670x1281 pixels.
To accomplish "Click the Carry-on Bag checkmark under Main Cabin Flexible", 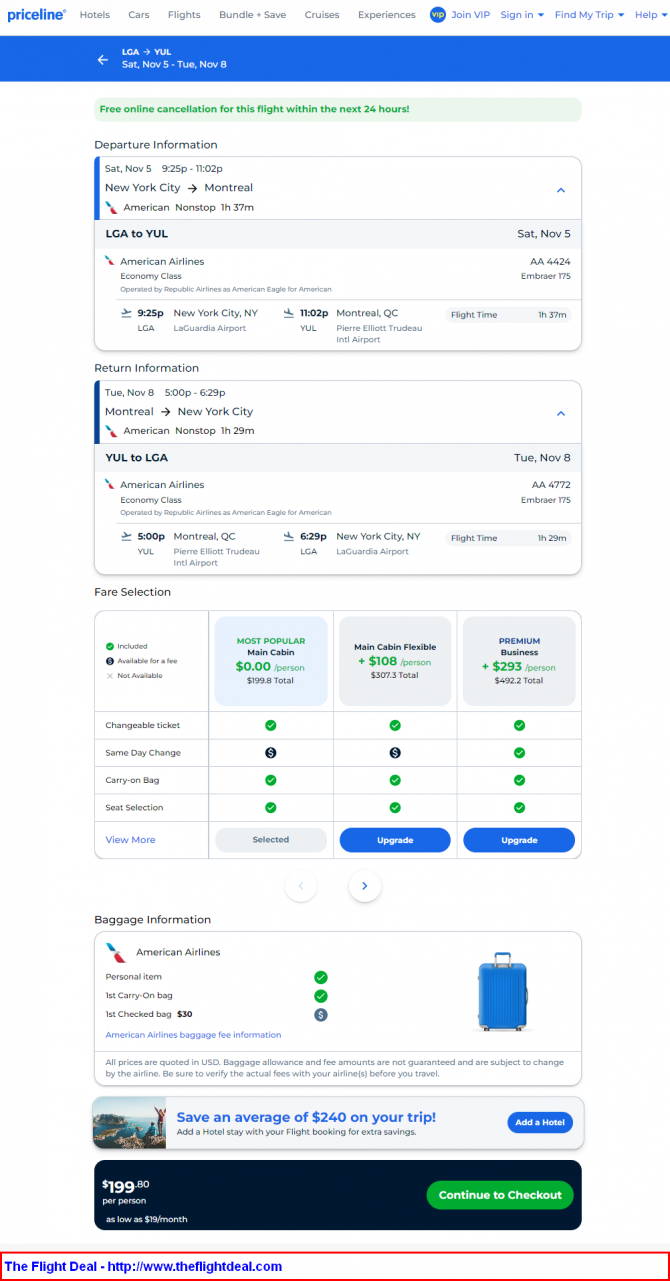I will tap(395, 780).
